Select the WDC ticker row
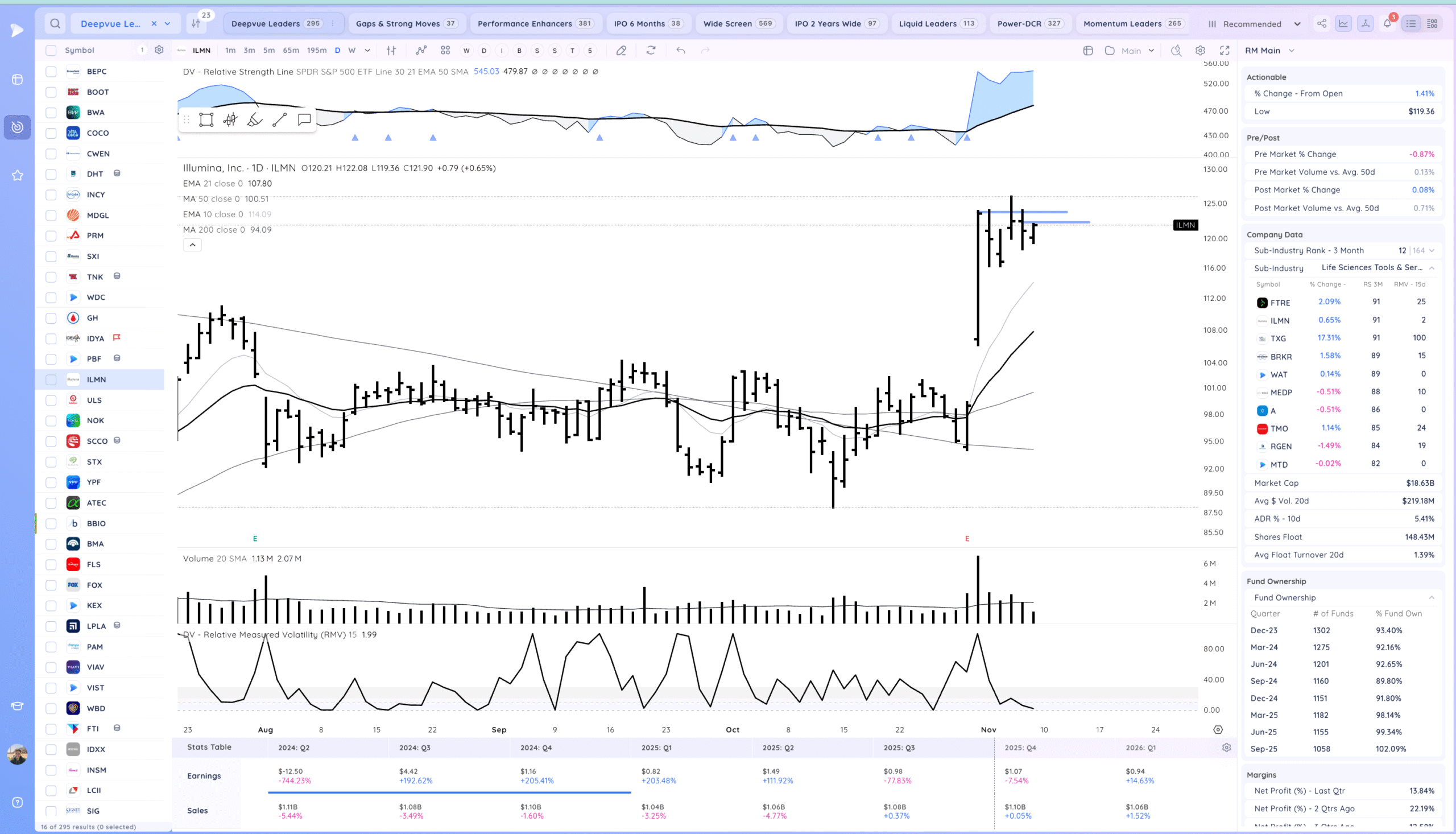This screenshot has width=1456, height=834. pyautogui.click(x=96, y=298)
